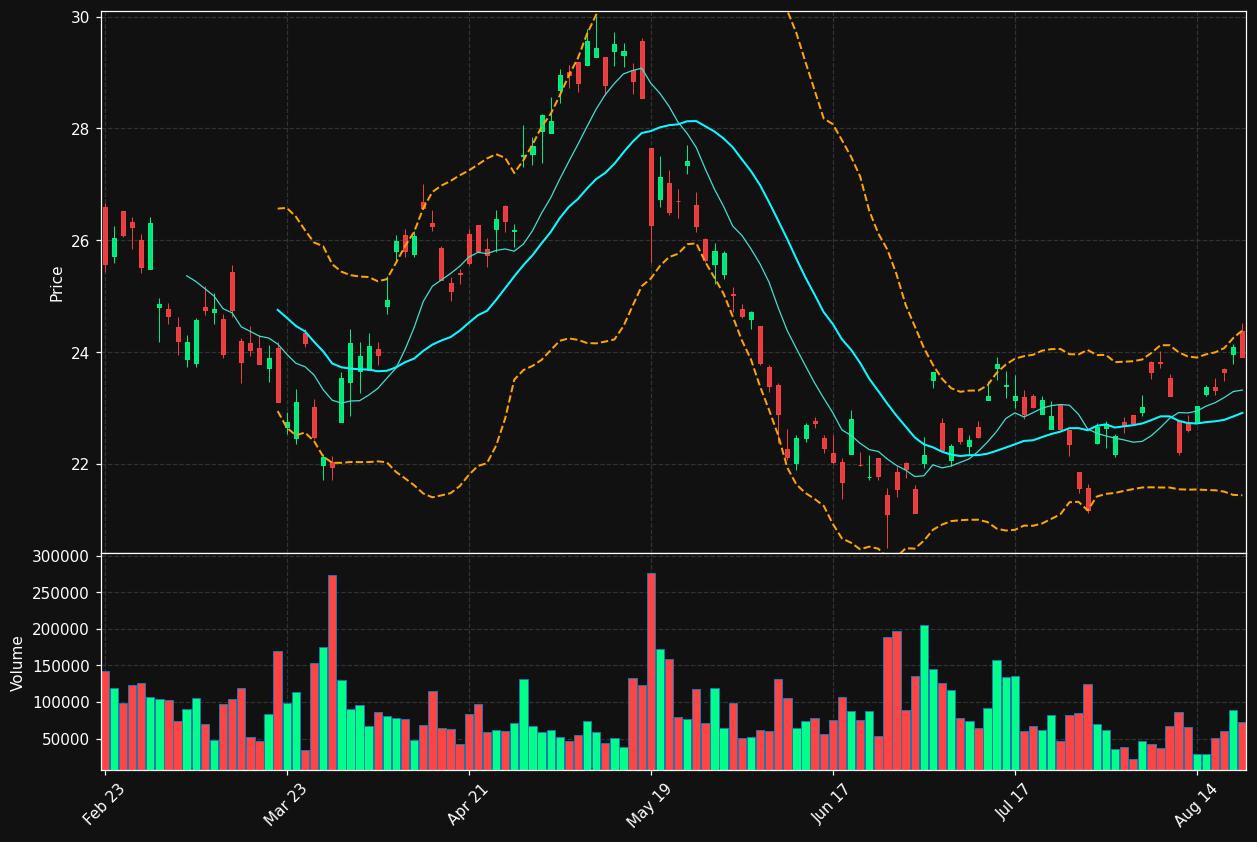Click the volume axis value 300000
This screenshot has width=1257, height=842.
point(62,557)
